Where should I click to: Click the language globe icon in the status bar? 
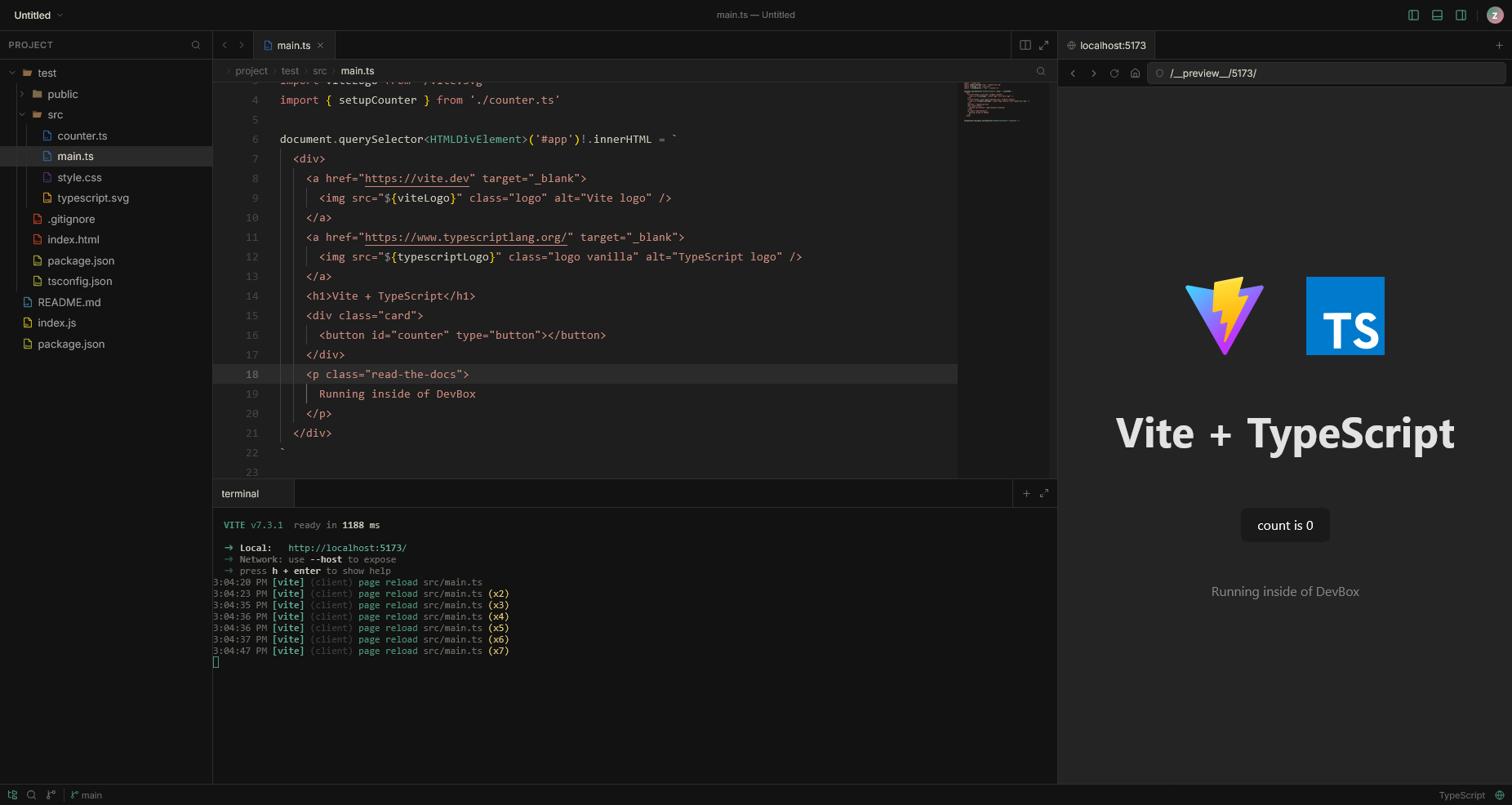(x=1500, y=794)
